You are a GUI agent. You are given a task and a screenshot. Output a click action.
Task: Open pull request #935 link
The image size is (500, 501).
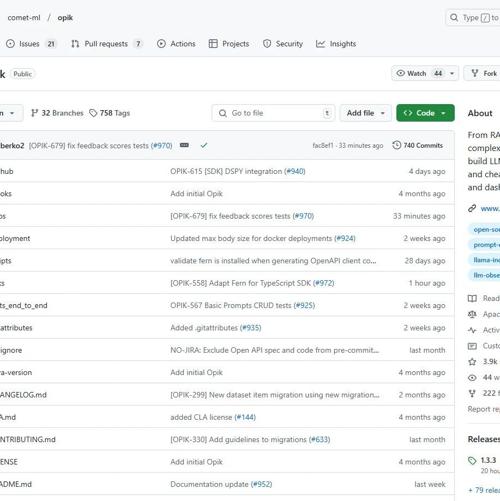(x=251, y=328)
